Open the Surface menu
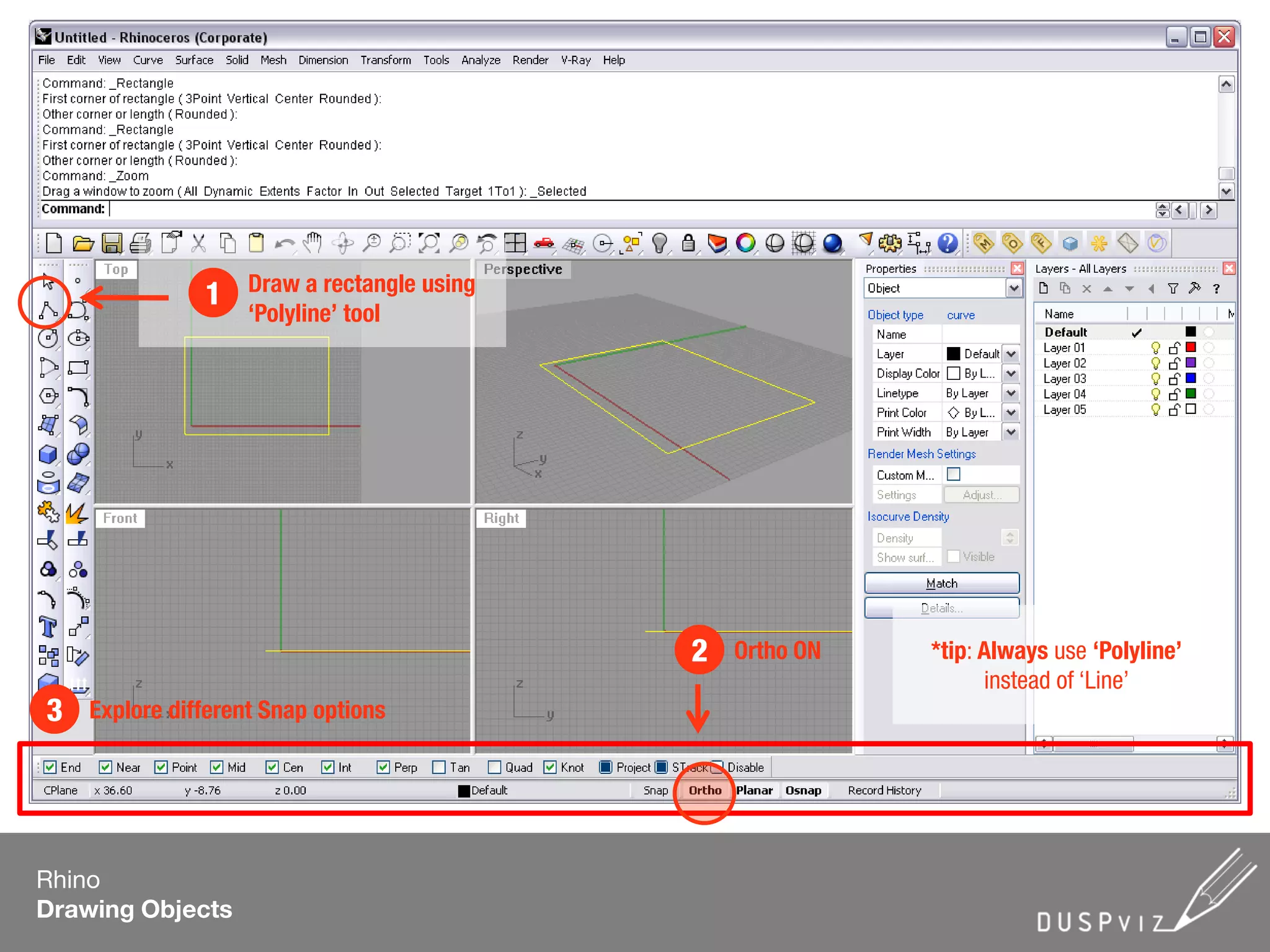The image size is (1270, 952). pos(194,60)
